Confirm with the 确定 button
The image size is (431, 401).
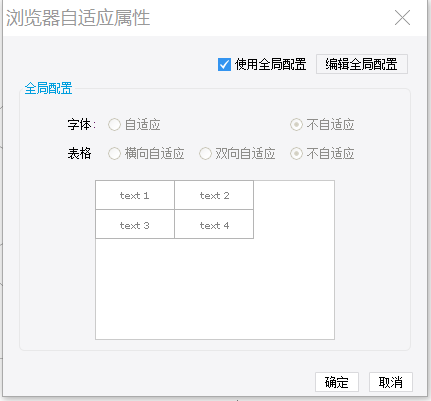[x=337, y=382]
